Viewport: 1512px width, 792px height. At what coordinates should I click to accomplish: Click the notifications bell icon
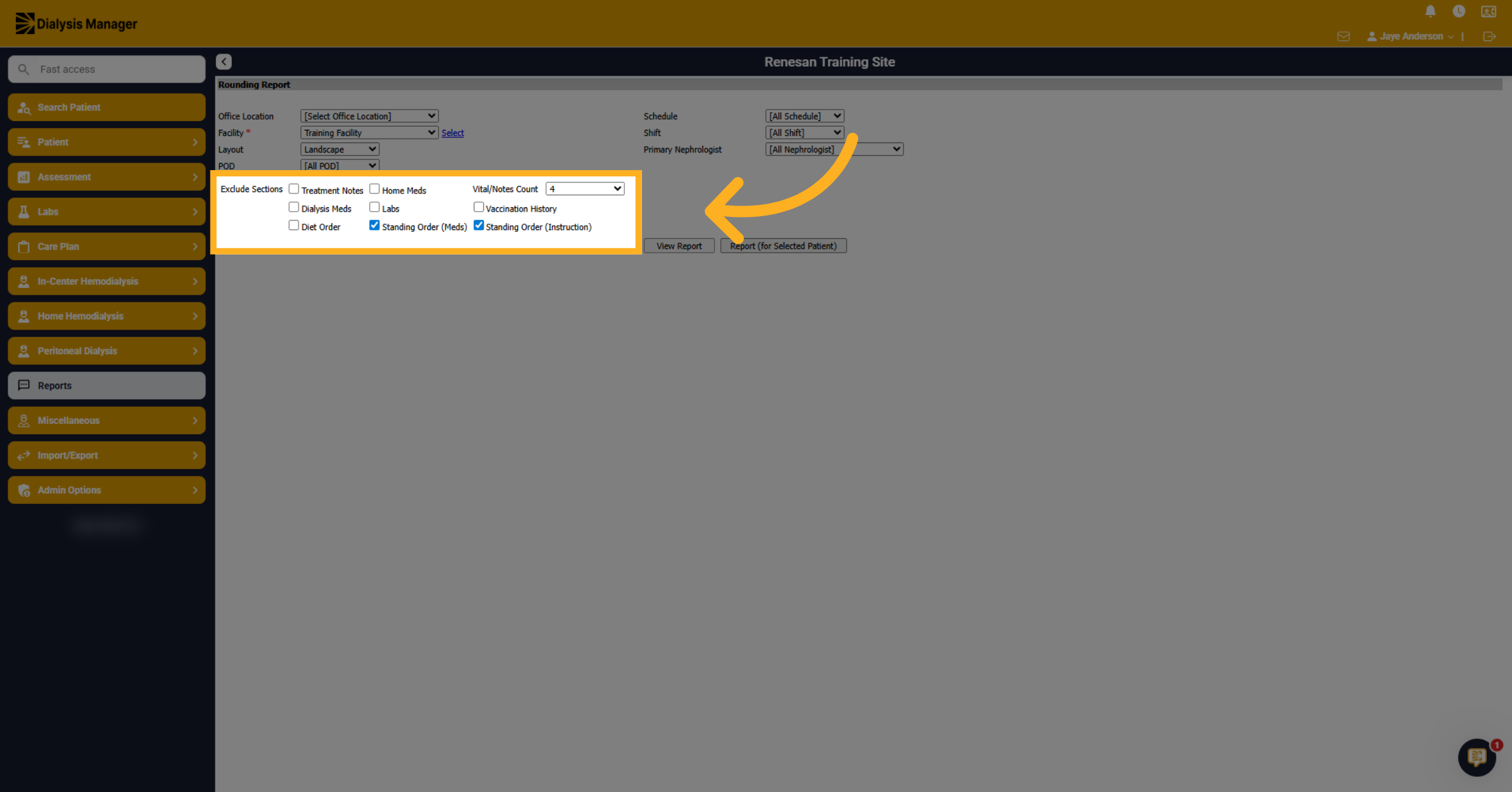1430,11
